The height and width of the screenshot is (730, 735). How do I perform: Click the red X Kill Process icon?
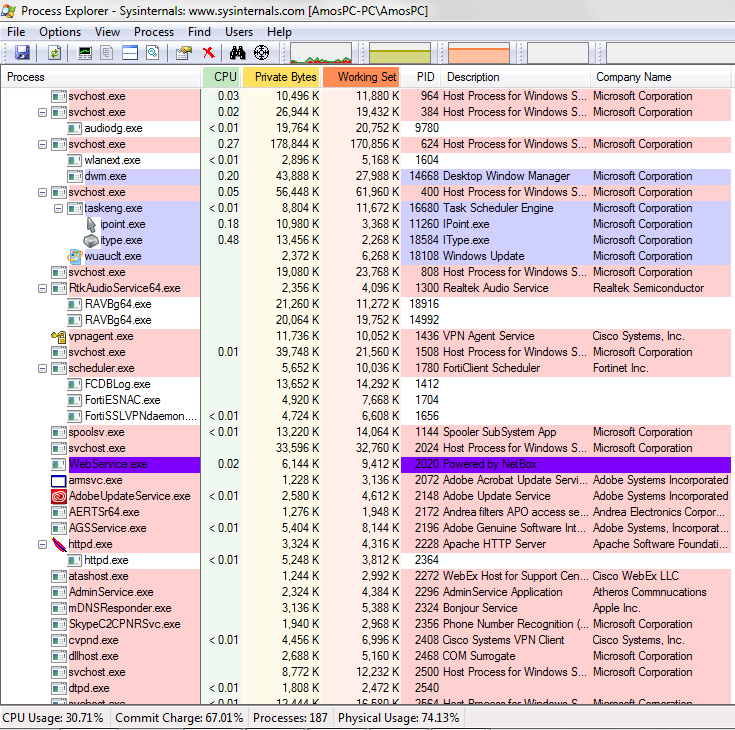click(209, 52)
